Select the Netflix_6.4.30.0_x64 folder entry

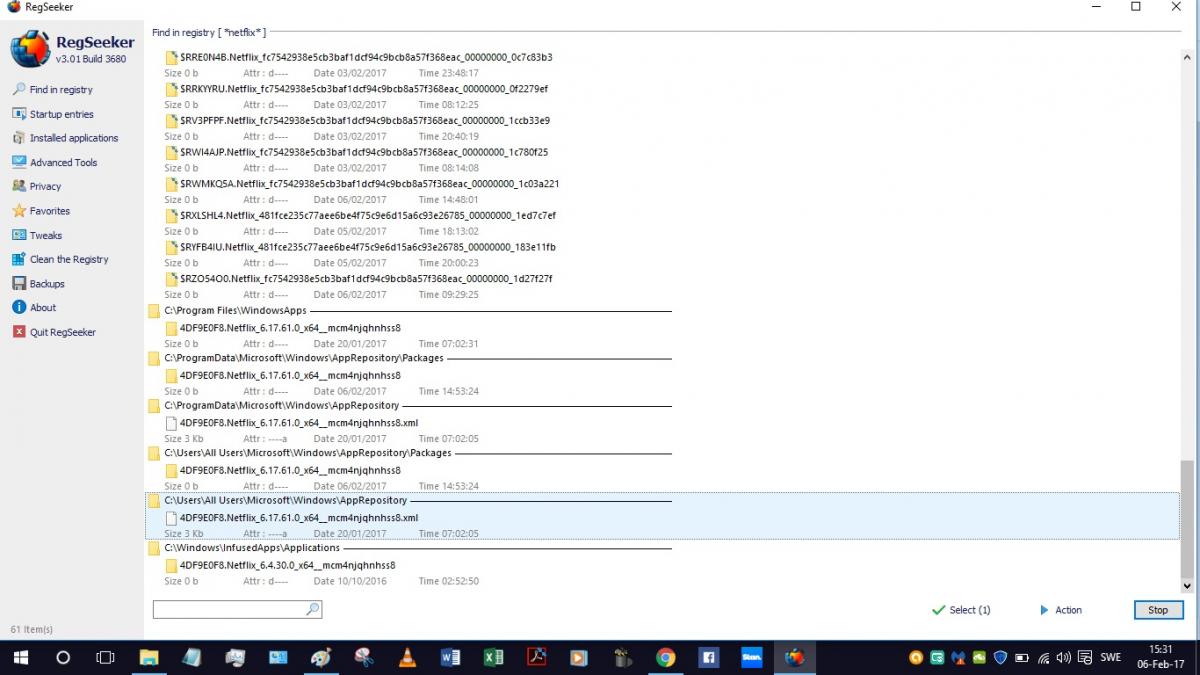click(287, 565)
